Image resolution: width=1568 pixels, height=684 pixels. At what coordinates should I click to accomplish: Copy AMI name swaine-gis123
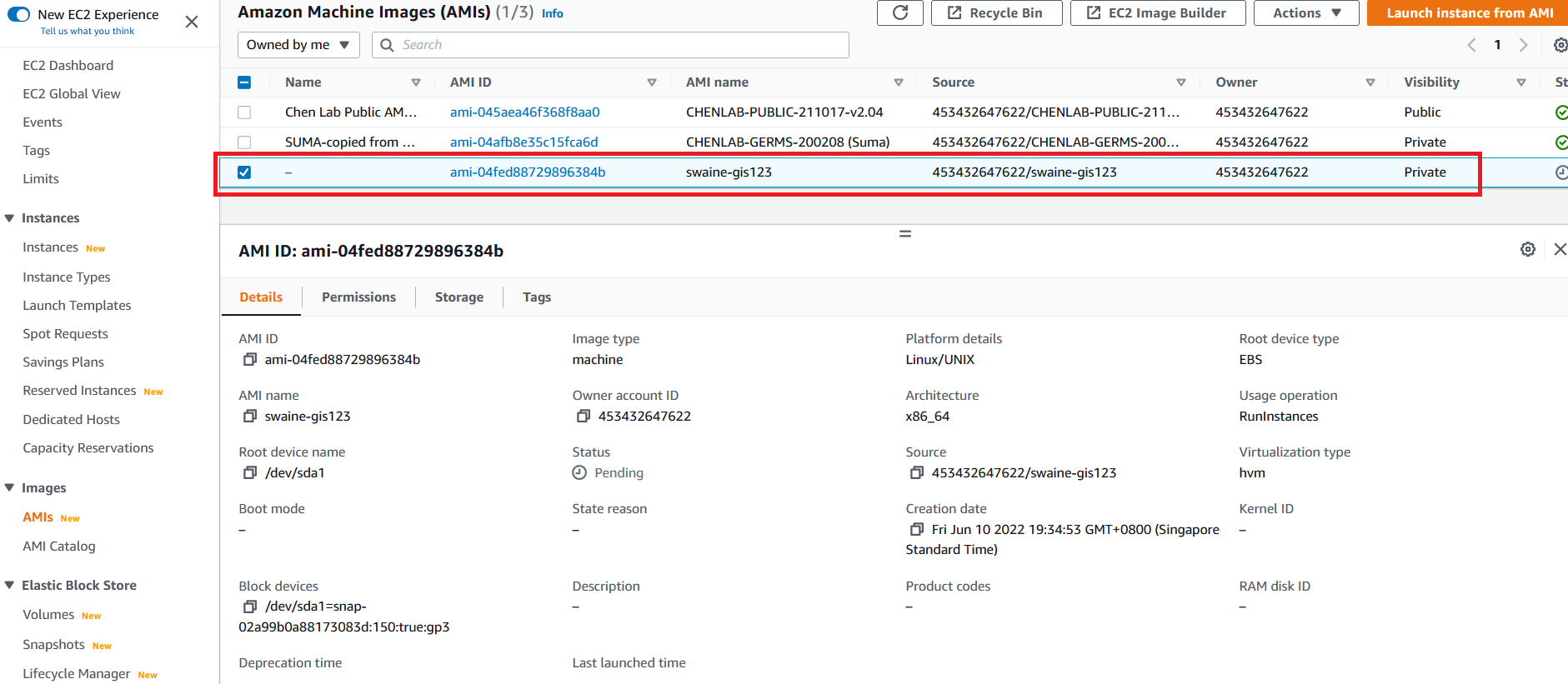click(x=249, y=417)
